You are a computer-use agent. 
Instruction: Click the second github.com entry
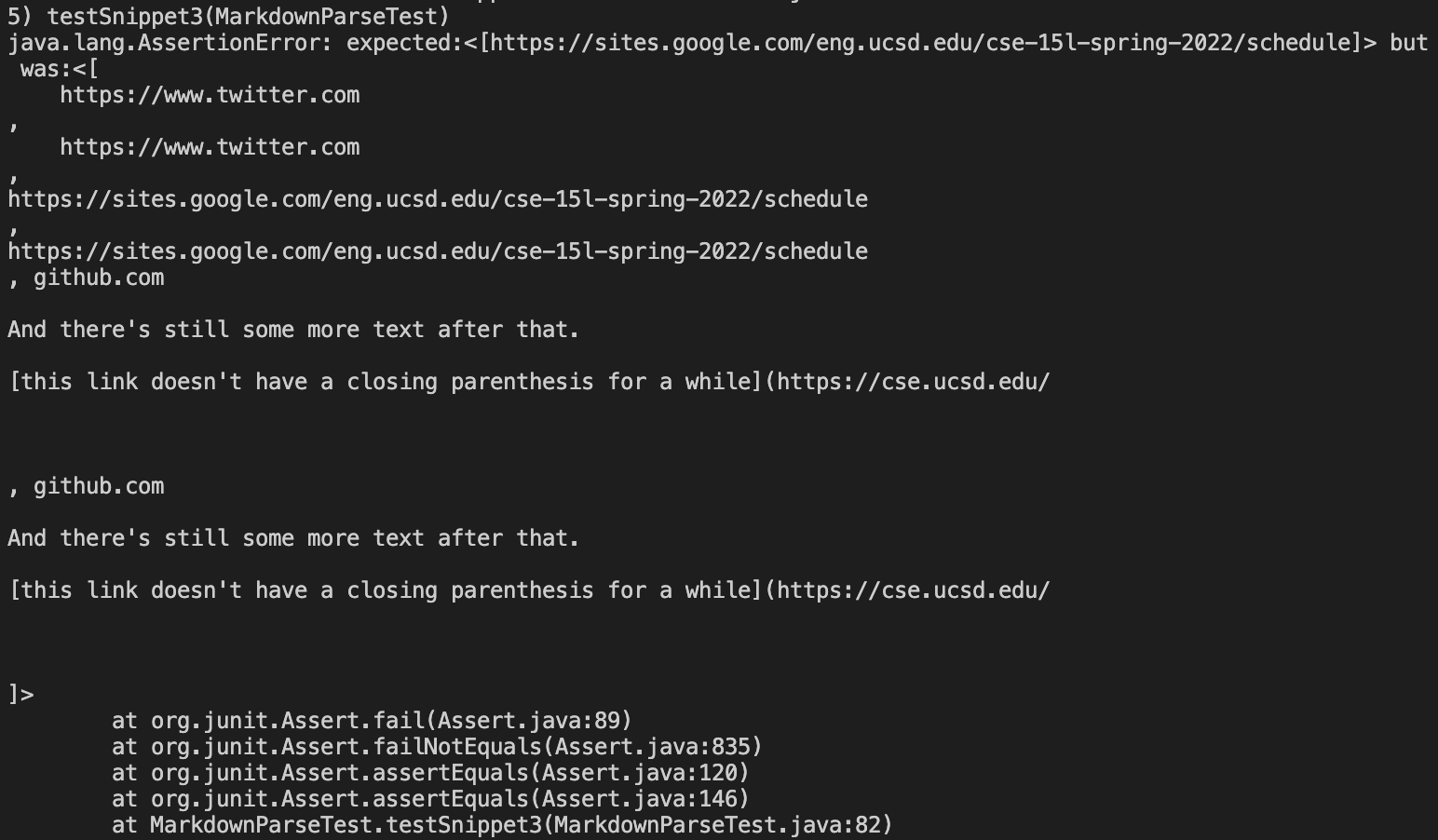point(99,486)
